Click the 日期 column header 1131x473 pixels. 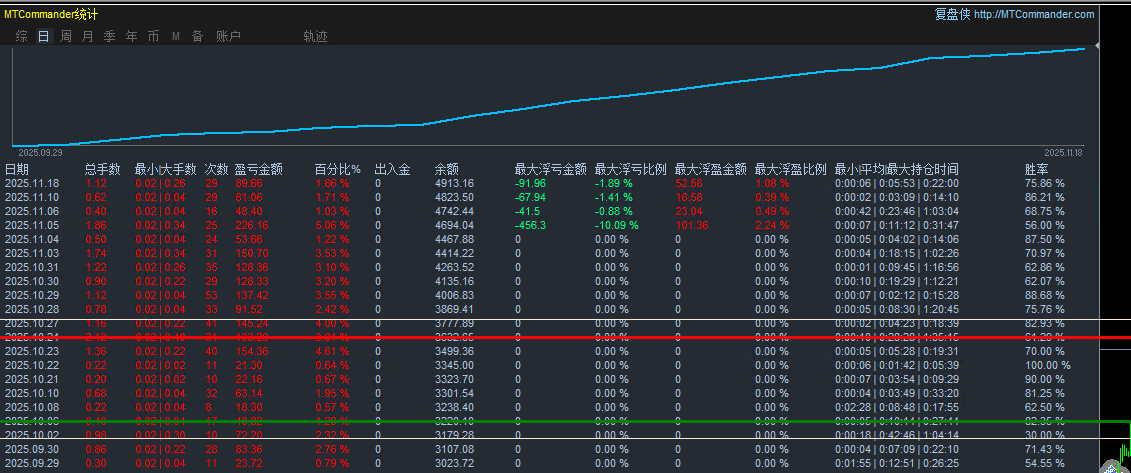17,169
